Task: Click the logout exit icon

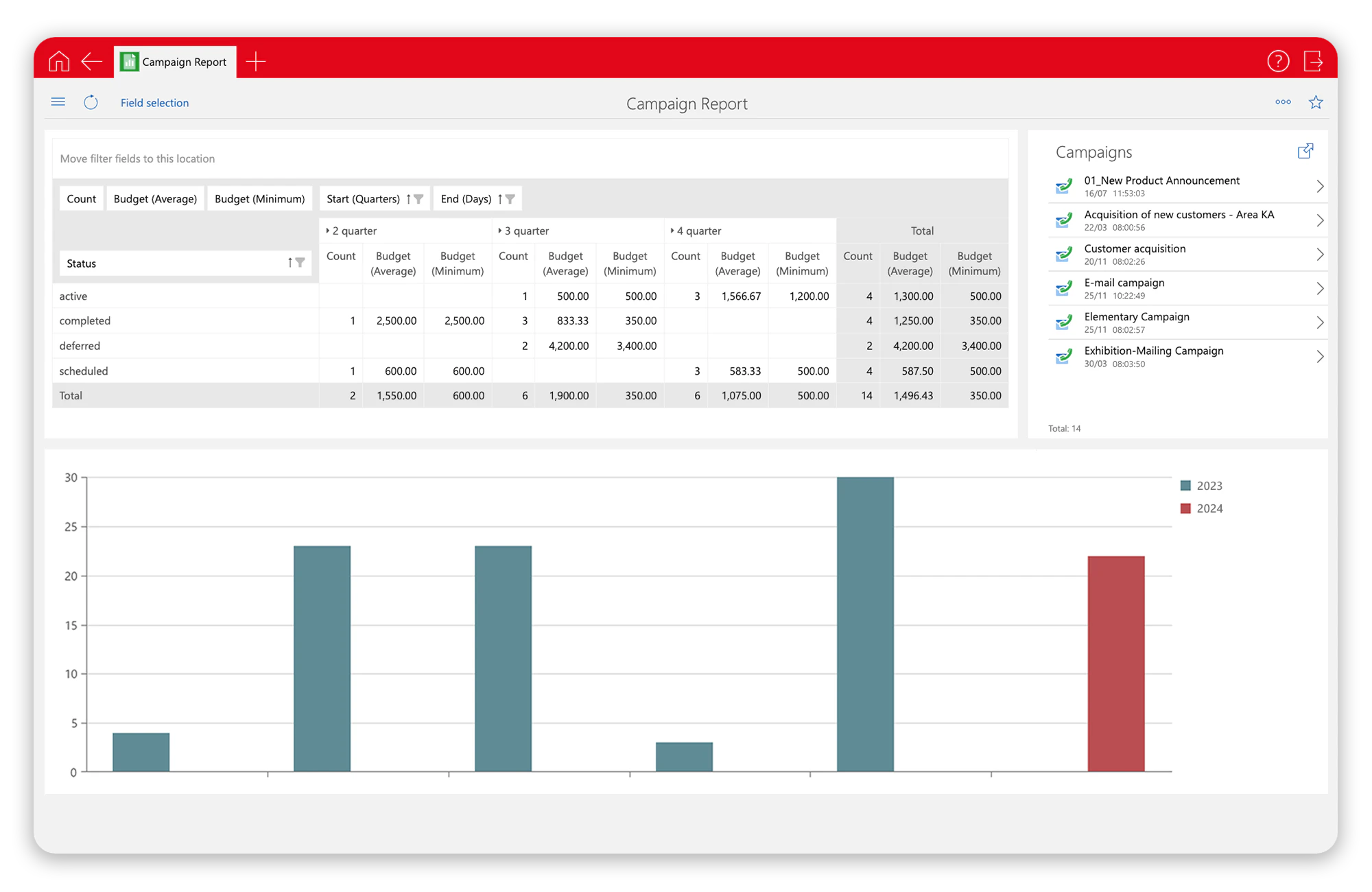Action: point(1313,61)
